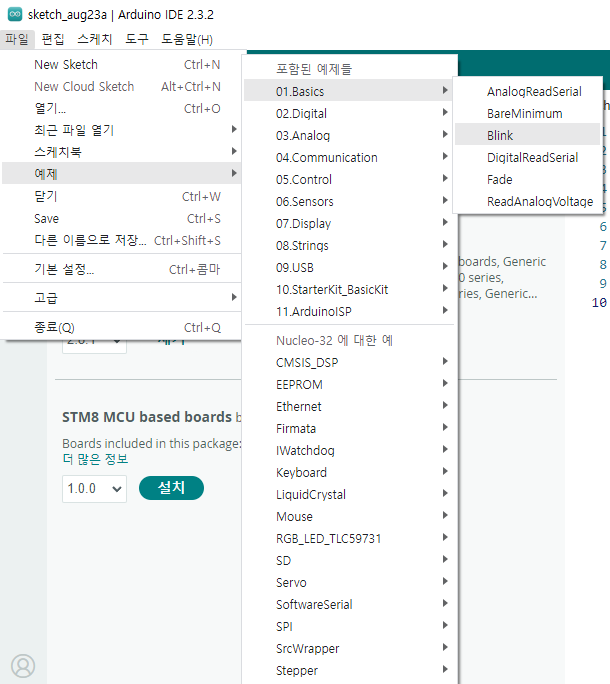Expand the 최근 파일 열기 submenu
Viewport: 610px width, 684px height.
(x=122, y=130)
